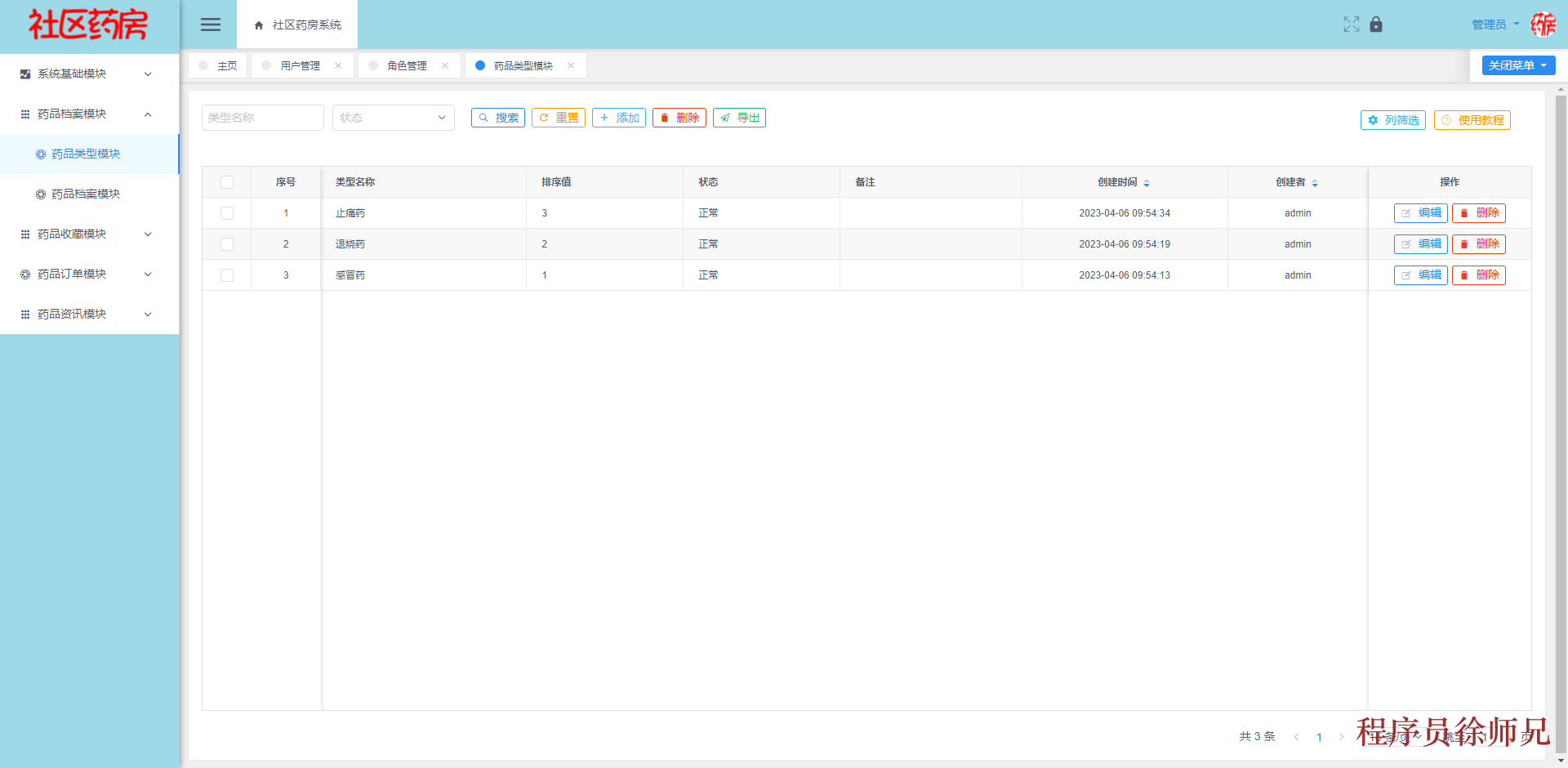Click the hamburger menu icon to collapse sidebar
Screen dimensions: 1568x768
[210, 25]
